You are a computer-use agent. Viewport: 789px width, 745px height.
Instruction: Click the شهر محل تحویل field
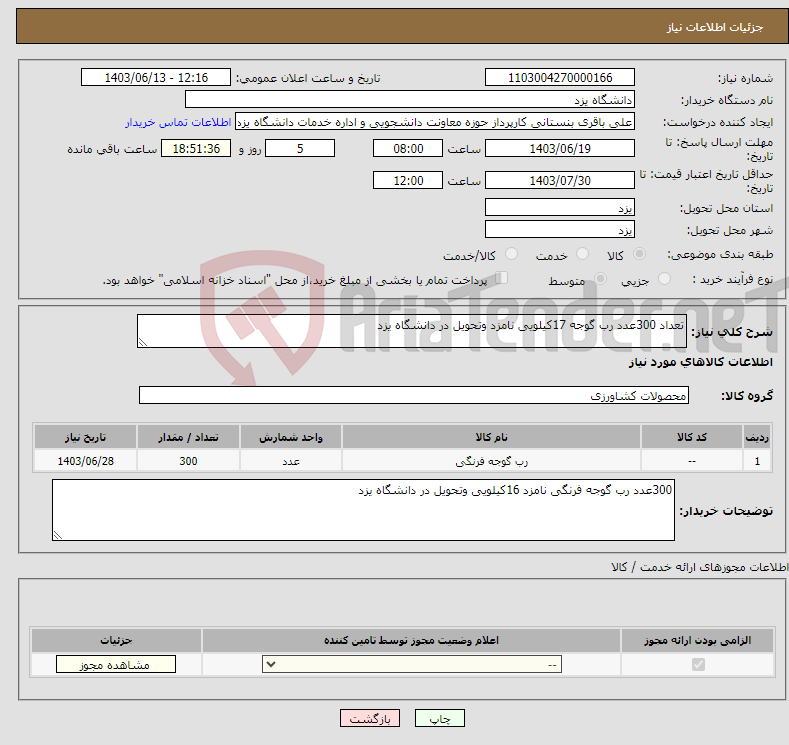(560, 229)
